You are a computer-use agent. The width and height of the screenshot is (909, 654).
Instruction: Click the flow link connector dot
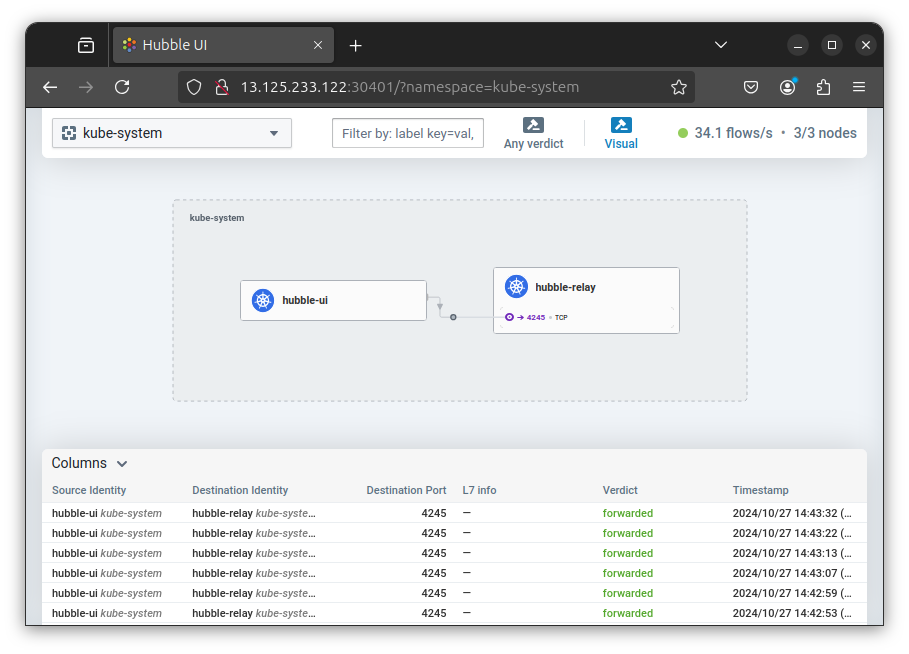453,317
